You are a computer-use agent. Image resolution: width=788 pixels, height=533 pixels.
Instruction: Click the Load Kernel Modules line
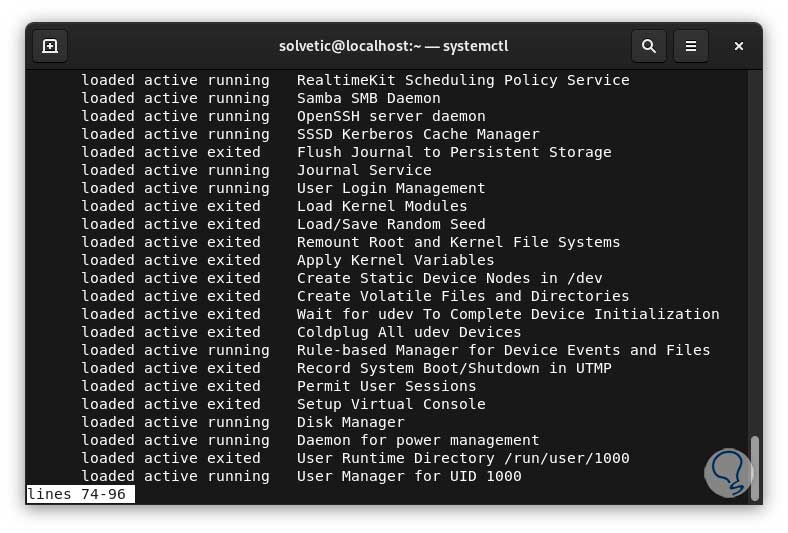coord(382,206)
